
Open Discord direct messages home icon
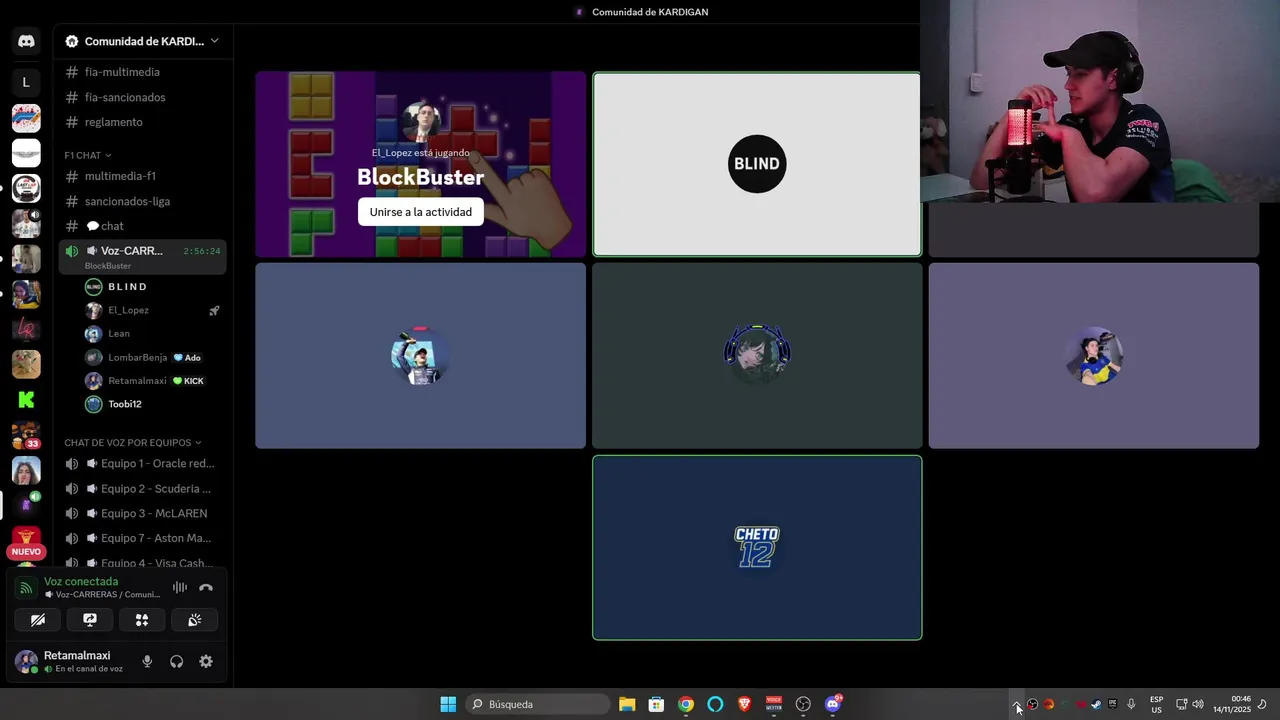pos(26,42)
